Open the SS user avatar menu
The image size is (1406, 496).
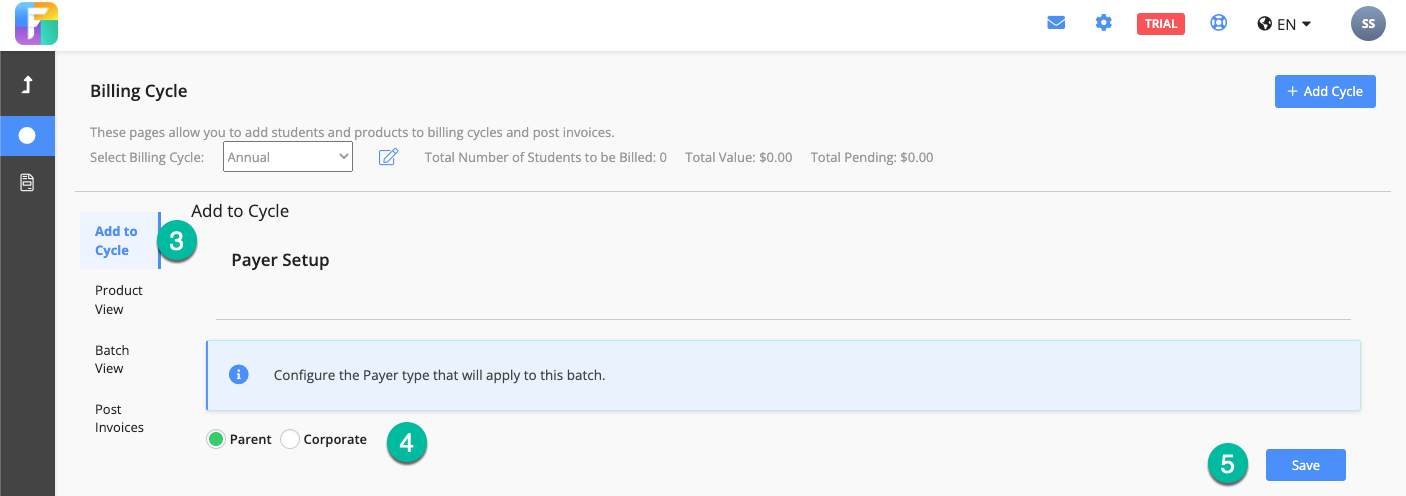(1368, 24)
